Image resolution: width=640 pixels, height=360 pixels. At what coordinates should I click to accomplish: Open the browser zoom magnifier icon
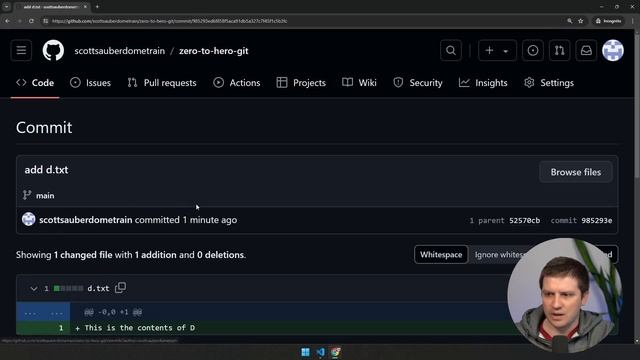click(x=569, y=21)
